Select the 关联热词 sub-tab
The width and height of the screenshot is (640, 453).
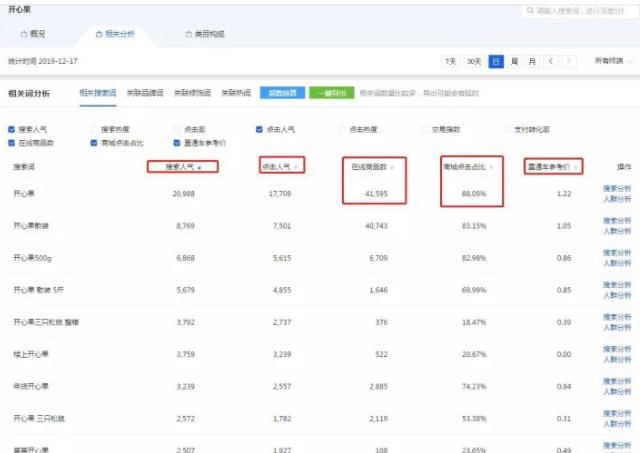click(x=236, y=93)
